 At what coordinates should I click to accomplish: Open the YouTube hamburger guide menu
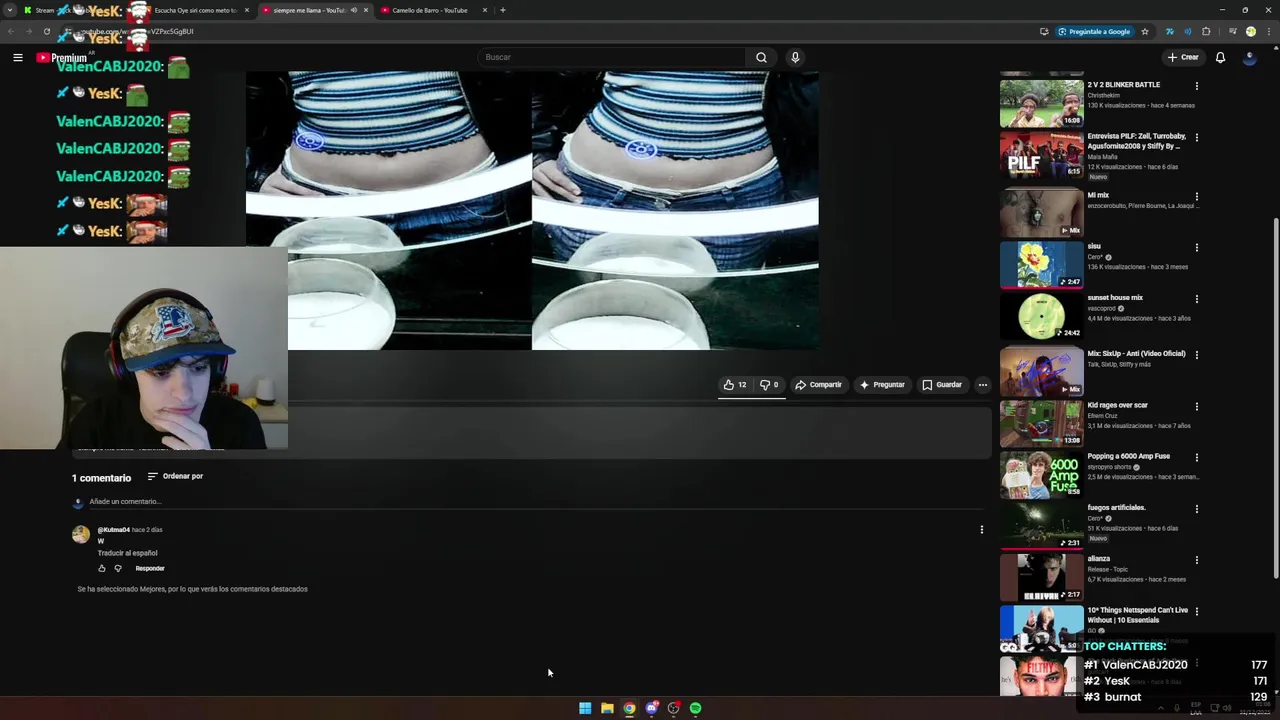[17, 57]
